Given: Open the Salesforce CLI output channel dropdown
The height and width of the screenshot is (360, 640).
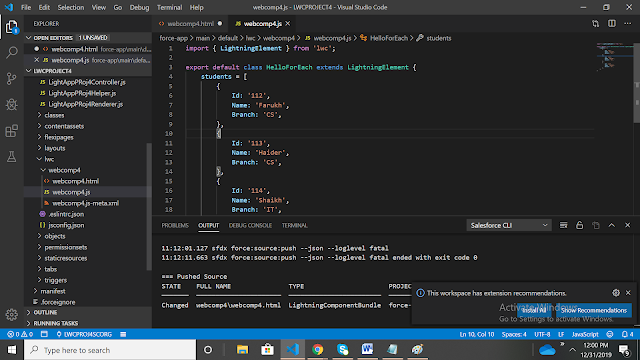Looking at the screenshot, I should pos(509,225).
